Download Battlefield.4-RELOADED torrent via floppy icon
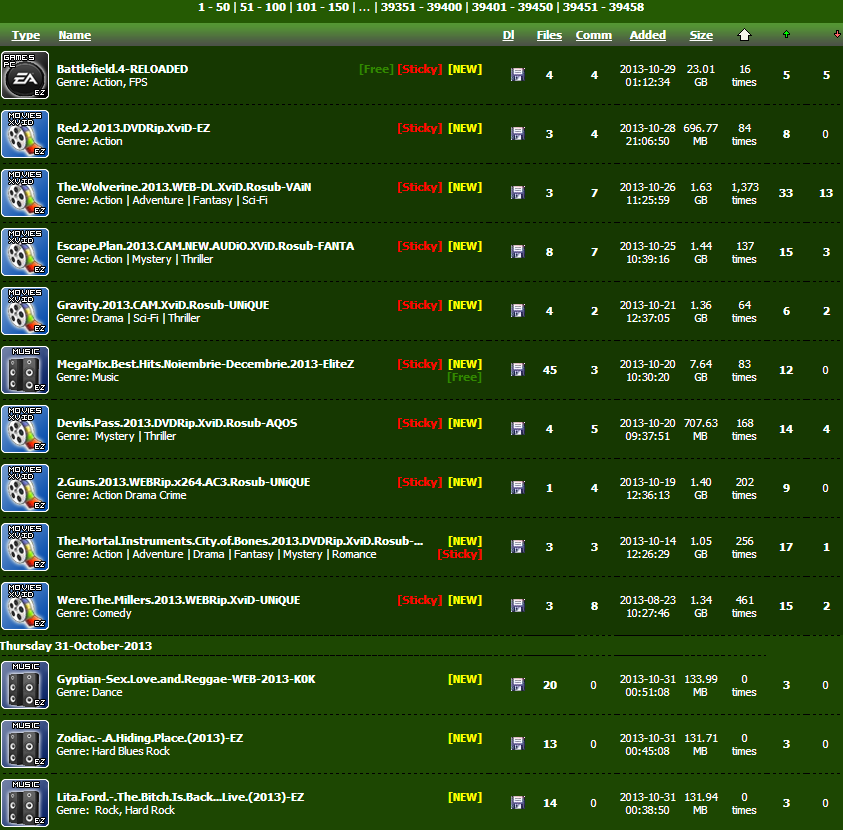Image resolution: width=843 pixels, height=830 pixels. (518, 75)
